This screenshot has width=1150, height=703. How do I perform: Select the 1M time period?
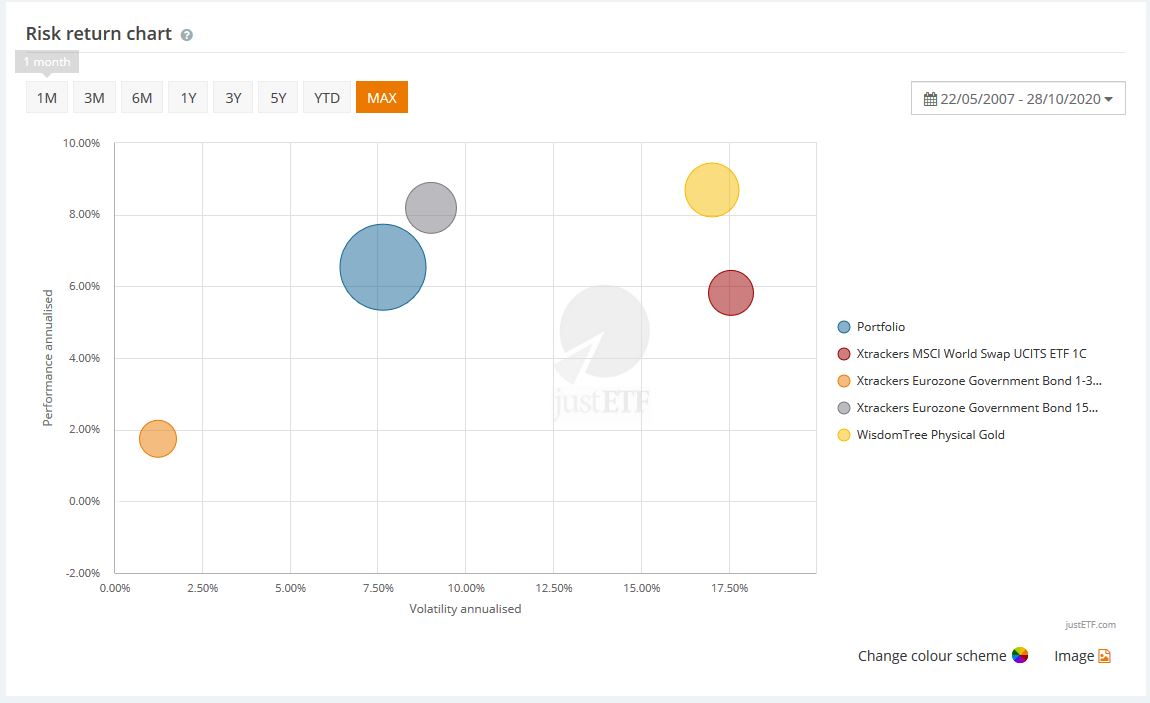[x=47, y=97]
